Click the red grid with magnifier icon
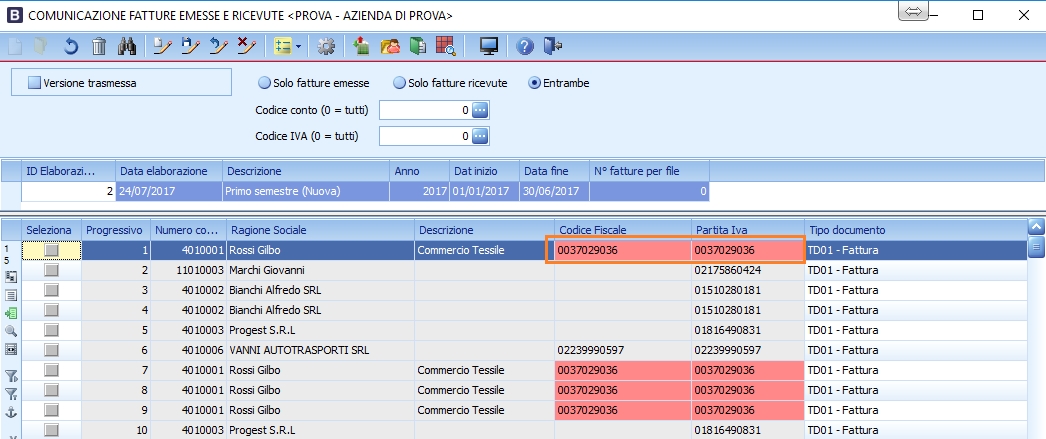The height and width of the screenshot is (439, 1046). click(446, 46)
